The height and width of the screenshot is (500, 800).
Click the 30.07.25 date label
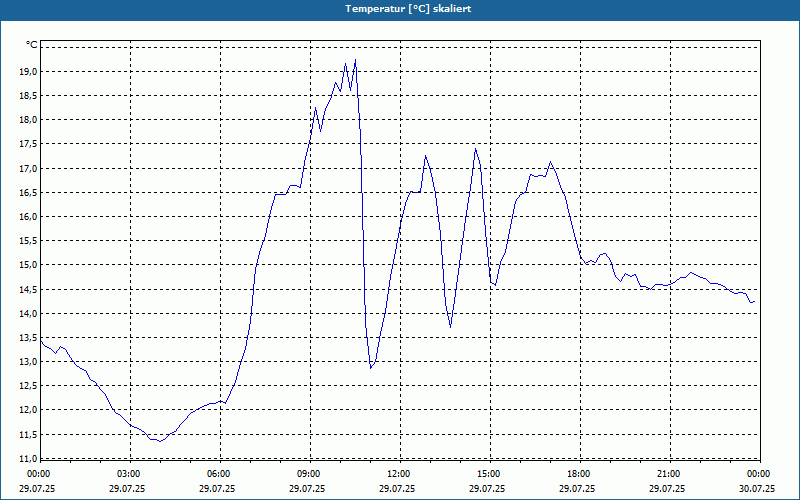point(757,489)
